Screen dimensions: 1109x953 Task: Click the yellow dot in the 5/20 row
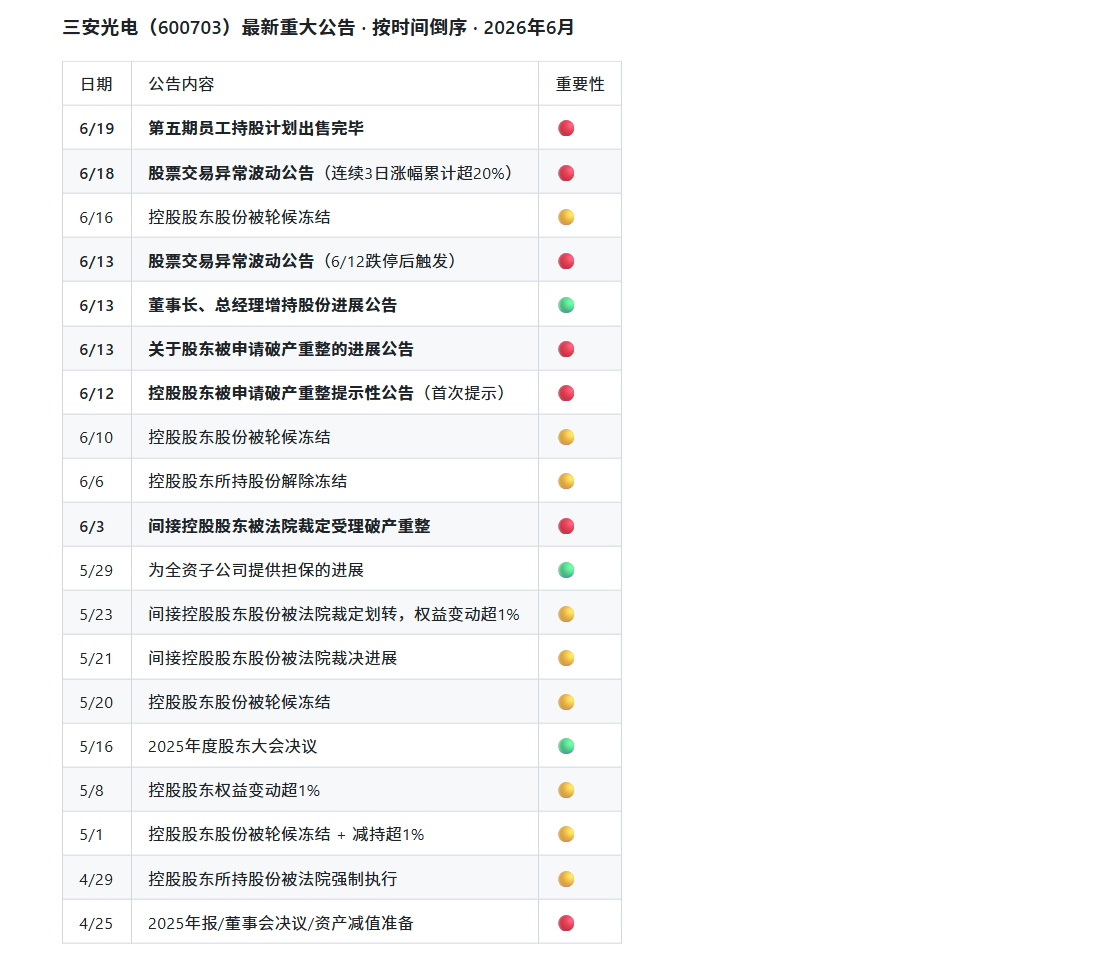coord(566,702)
